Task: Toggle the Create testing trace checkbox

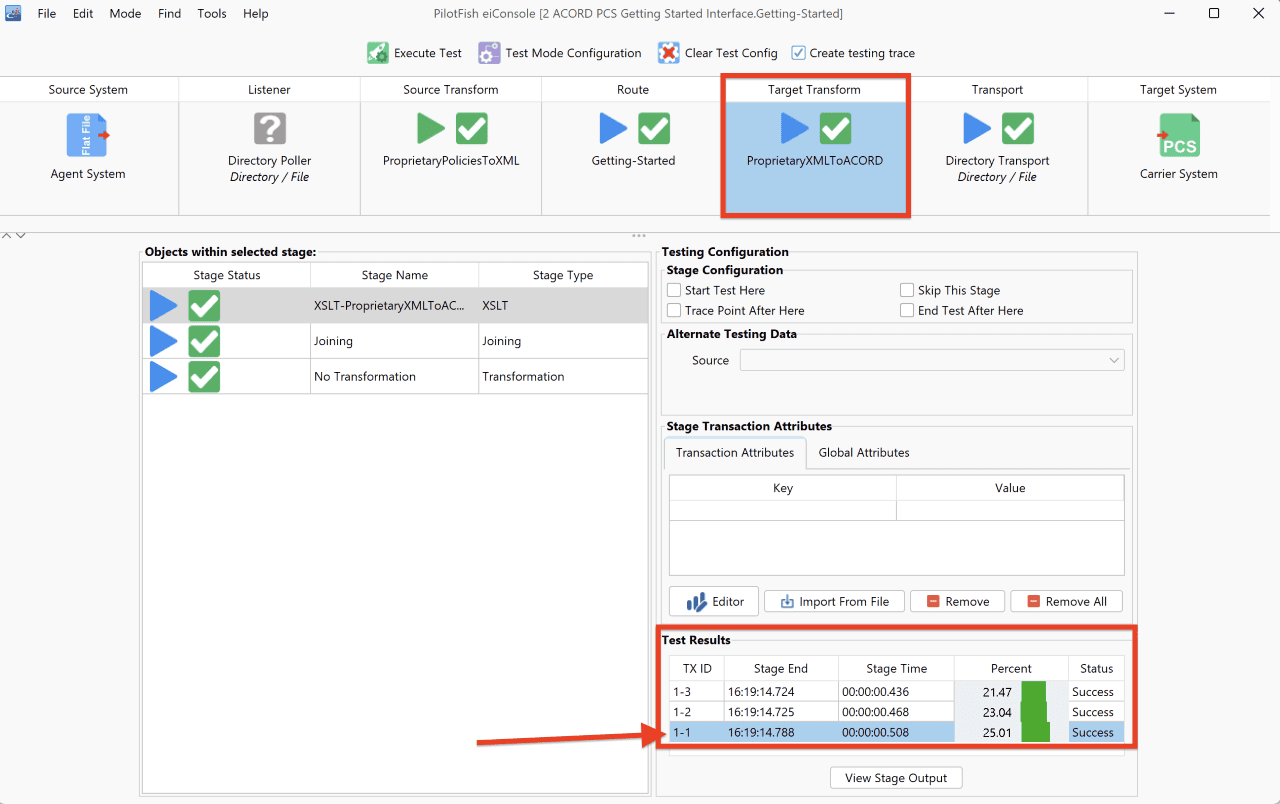Action: (x=798, y=53)
